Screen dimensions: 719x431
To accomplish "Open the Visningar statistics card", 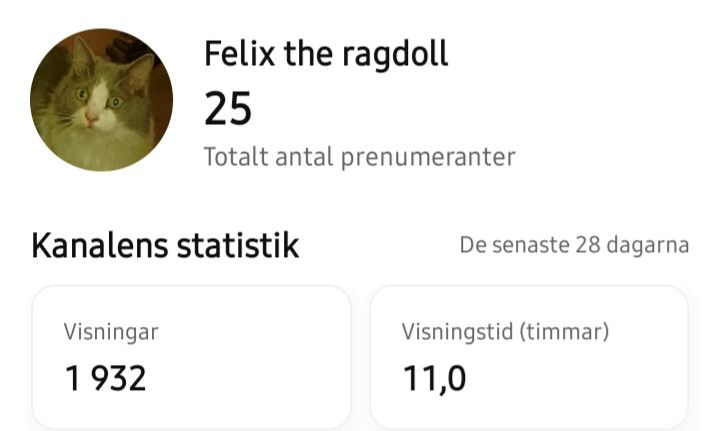I will tap(191, 357).
